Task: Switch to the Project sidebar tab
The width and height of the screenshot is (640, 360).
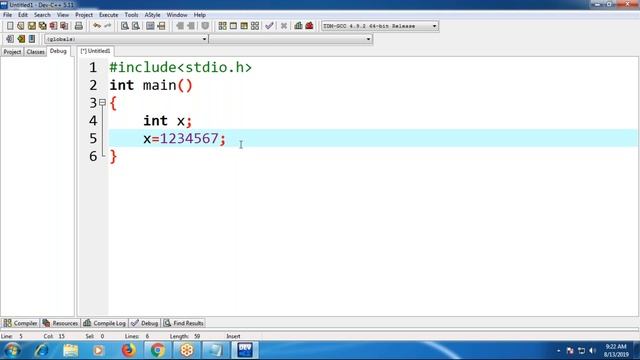Action: pyautogui.click(x=12, y=52)
